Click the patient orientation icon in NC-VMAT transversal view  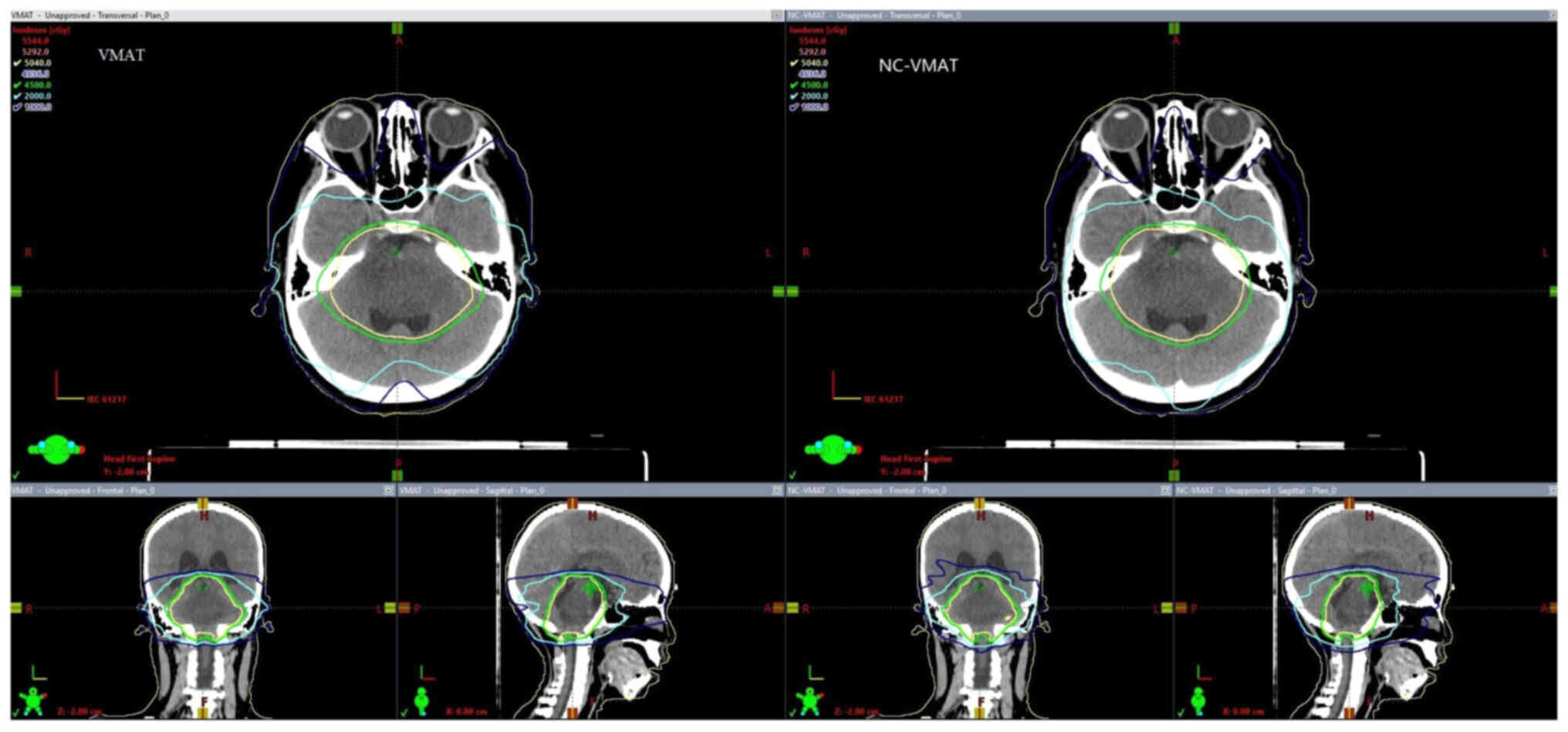pos(833,449)
